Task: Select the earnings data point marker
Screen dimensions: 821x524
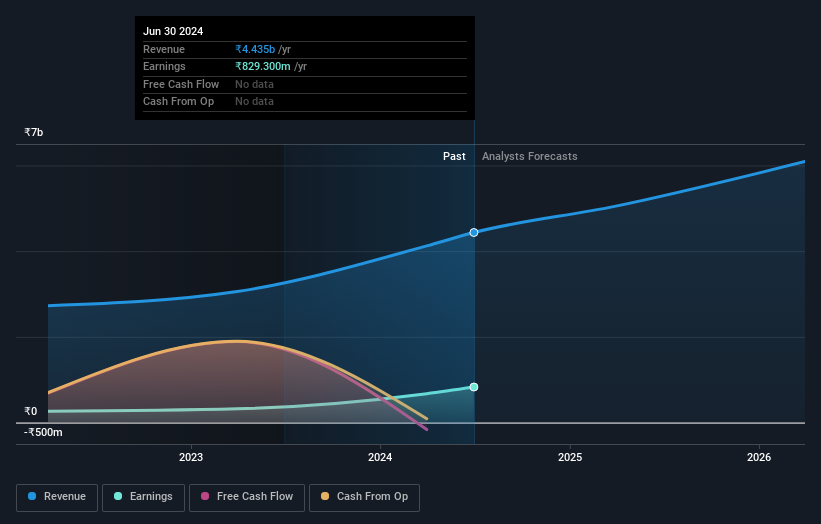Action: pyautogui.click(x=474, y=387)
